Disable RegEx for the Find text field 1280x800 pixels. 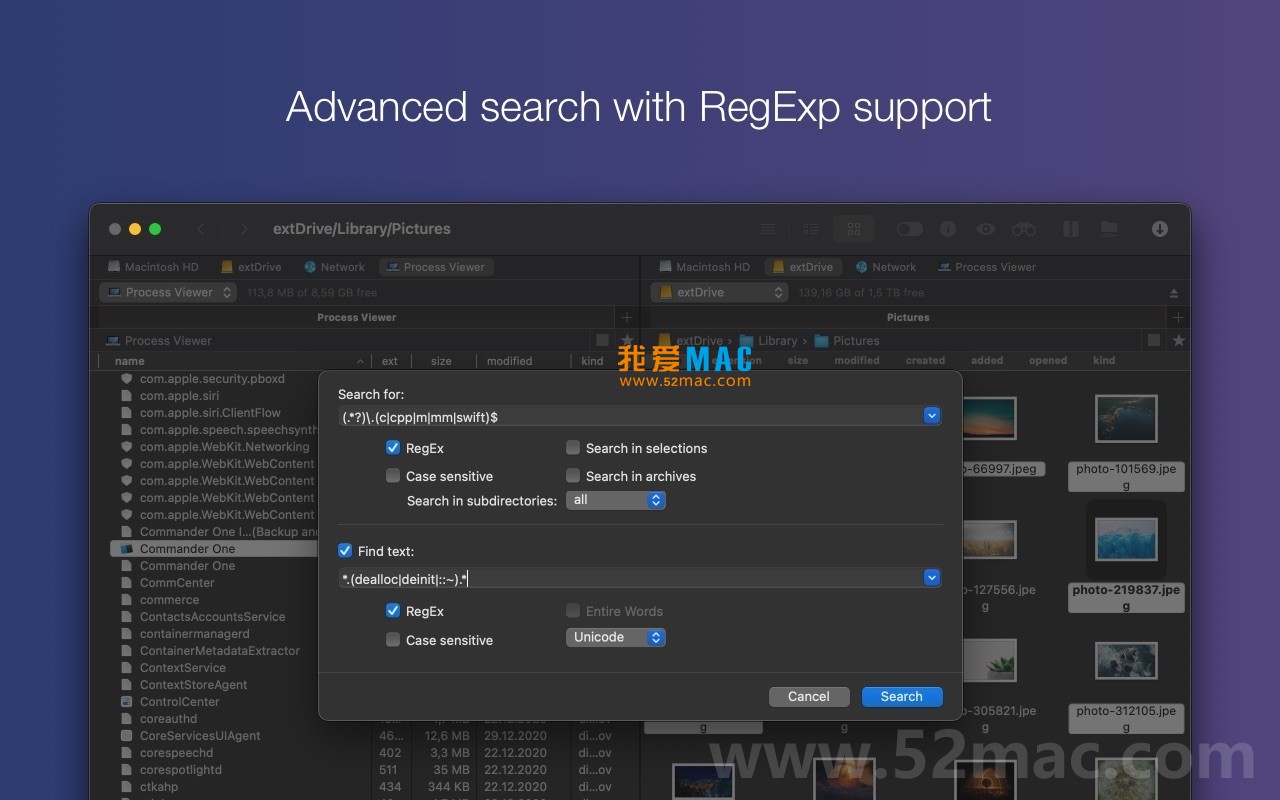coord(393,610)
